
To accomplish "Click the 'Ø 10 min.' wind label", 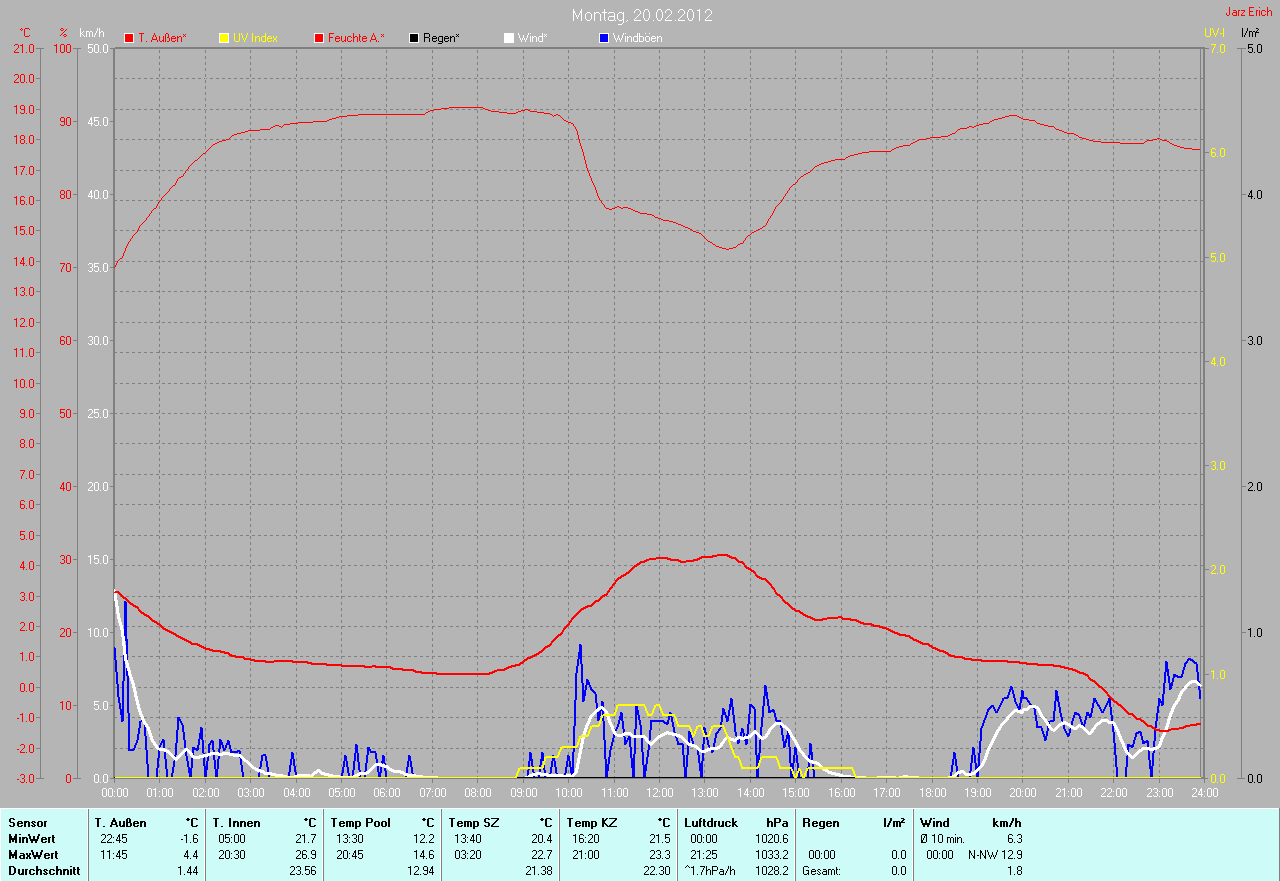I will pos(942,839).
